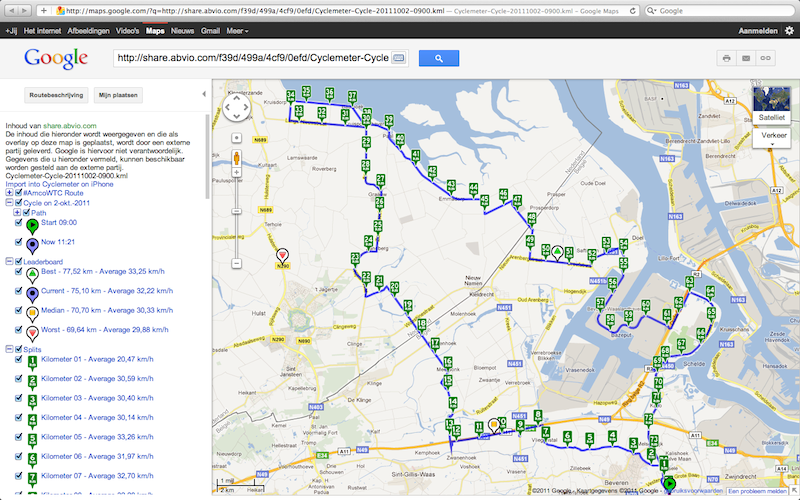Click the Satelliet map view thumbnail

coord(771,105)
